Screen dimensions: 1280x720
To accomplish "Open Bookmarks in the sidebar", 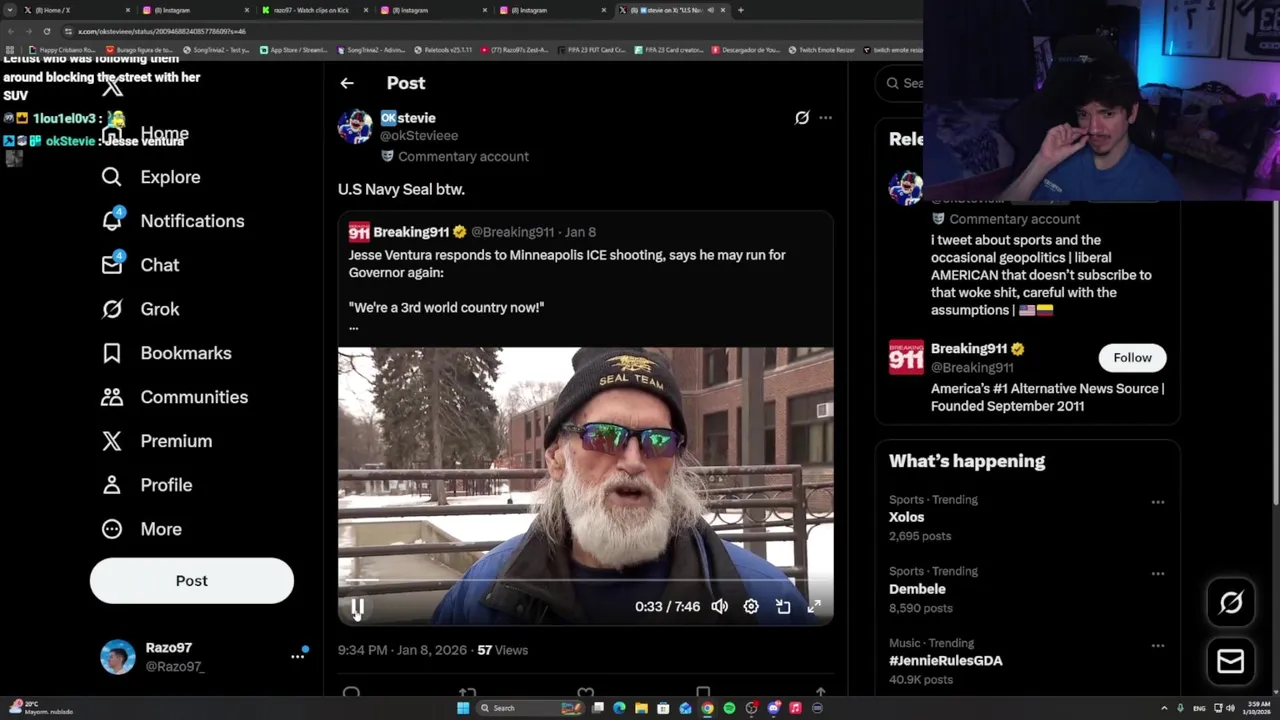I will click(x=166, y=353).
